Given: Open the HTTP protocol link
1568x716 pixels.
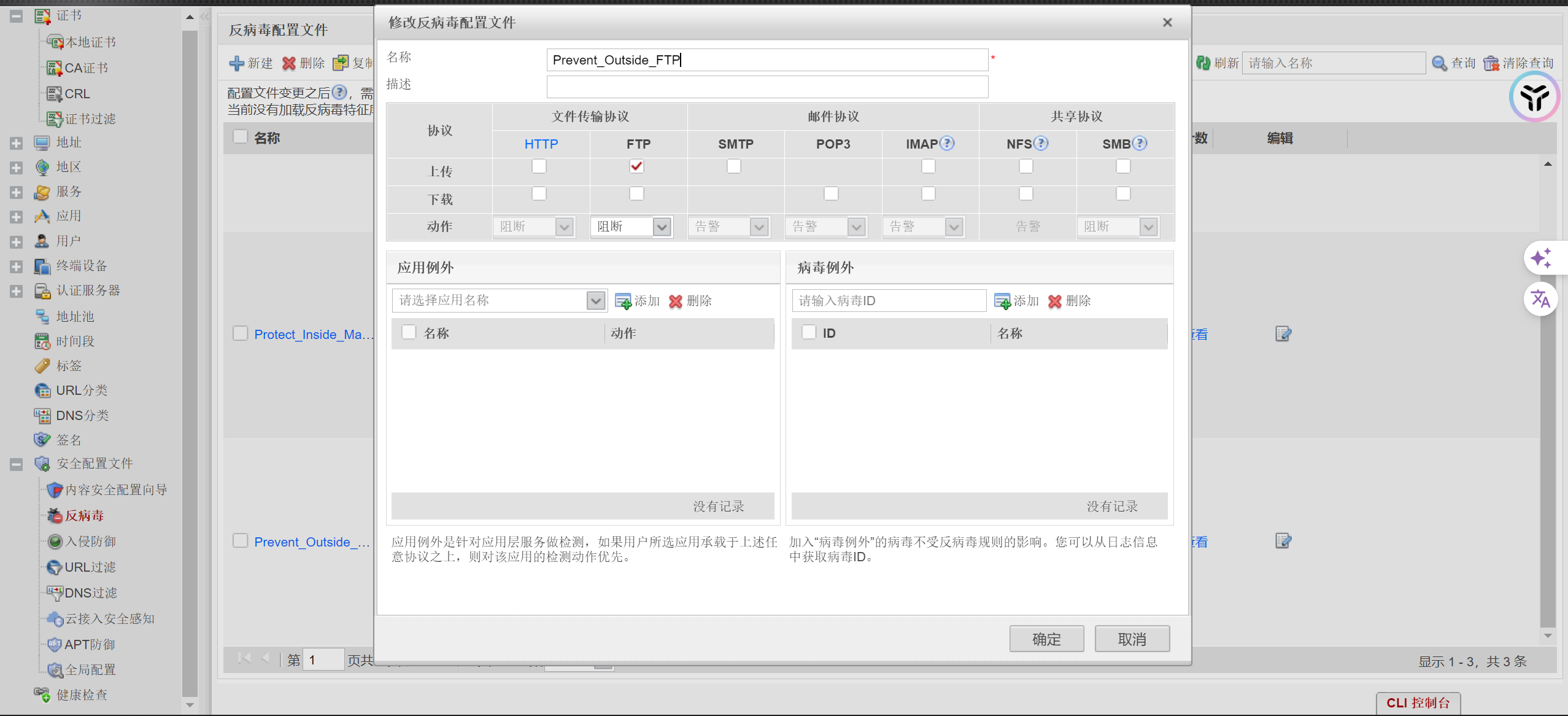Looking at the screenshot, I should (x=541, y=144).
